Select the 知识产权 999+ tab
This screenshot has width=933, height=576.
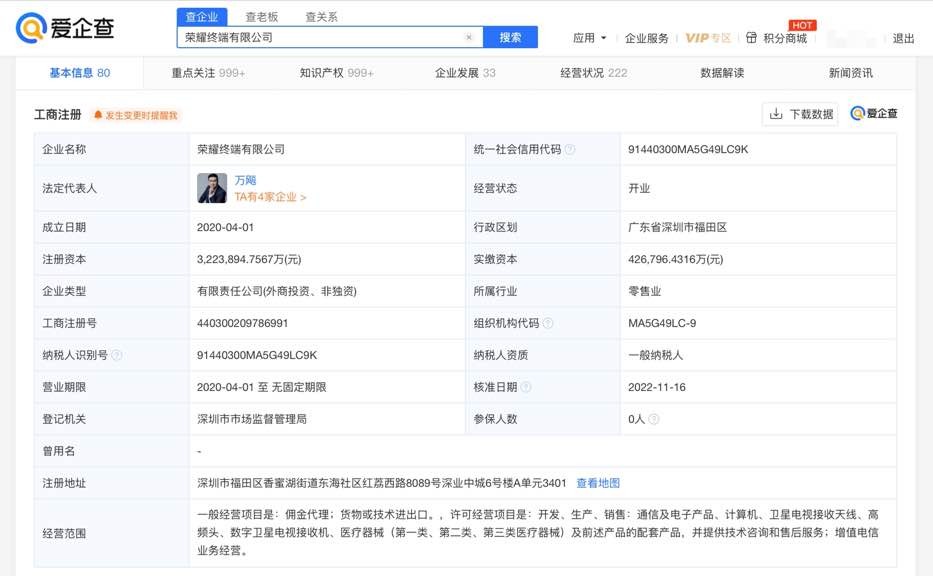337,73
